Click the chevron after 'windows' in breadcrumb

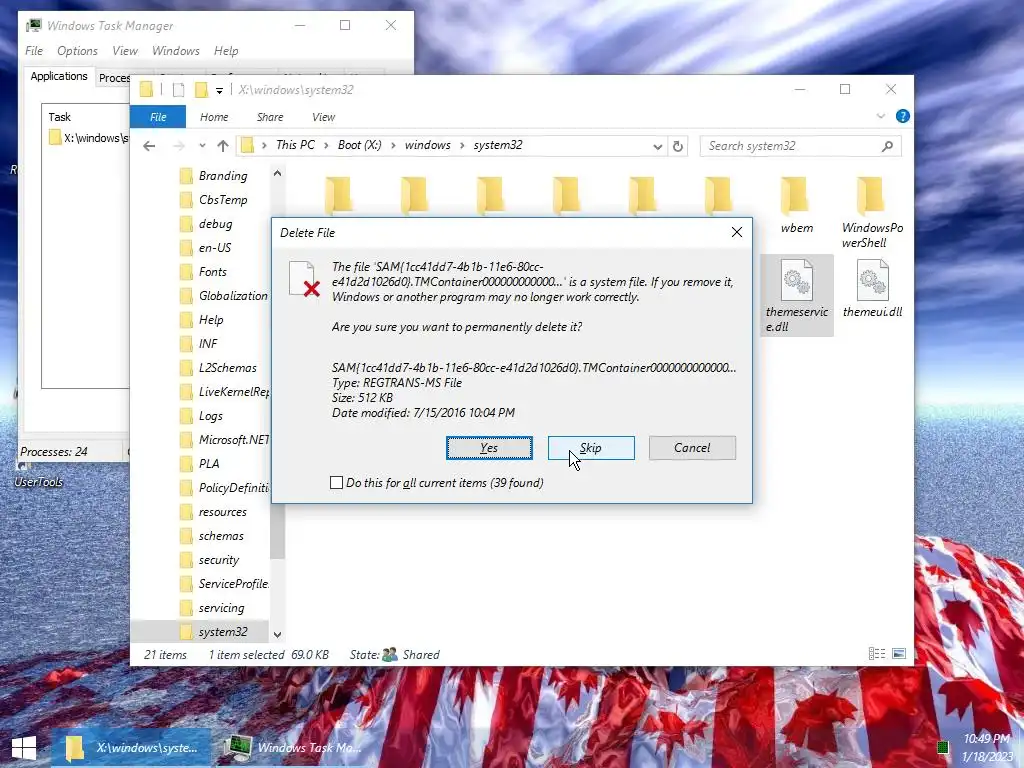click(462, 146)
